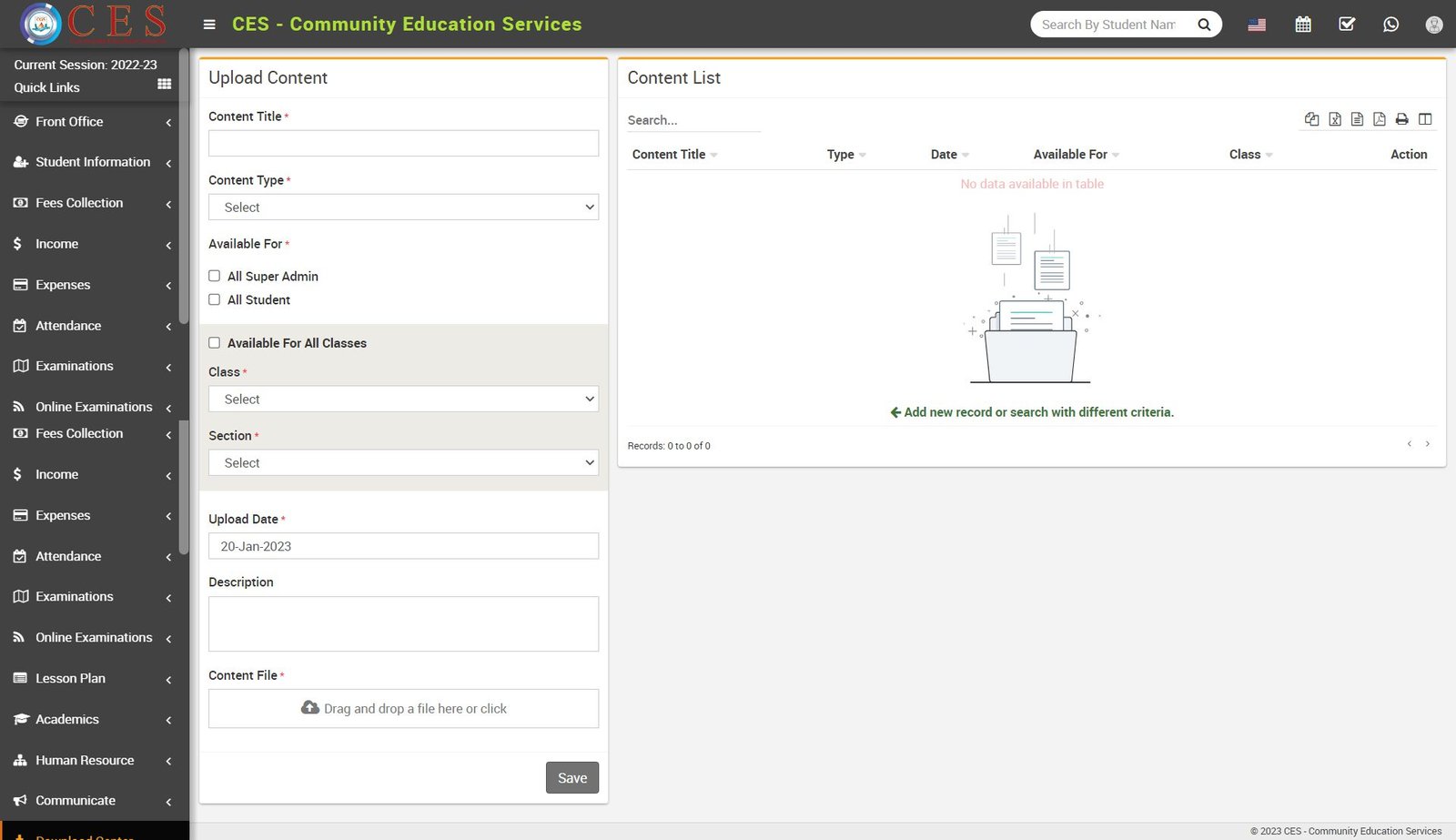Screen dimensions: 1456x840
Task: Toggle the hamburger sidebar menu icon
Action: click(209, 25)
